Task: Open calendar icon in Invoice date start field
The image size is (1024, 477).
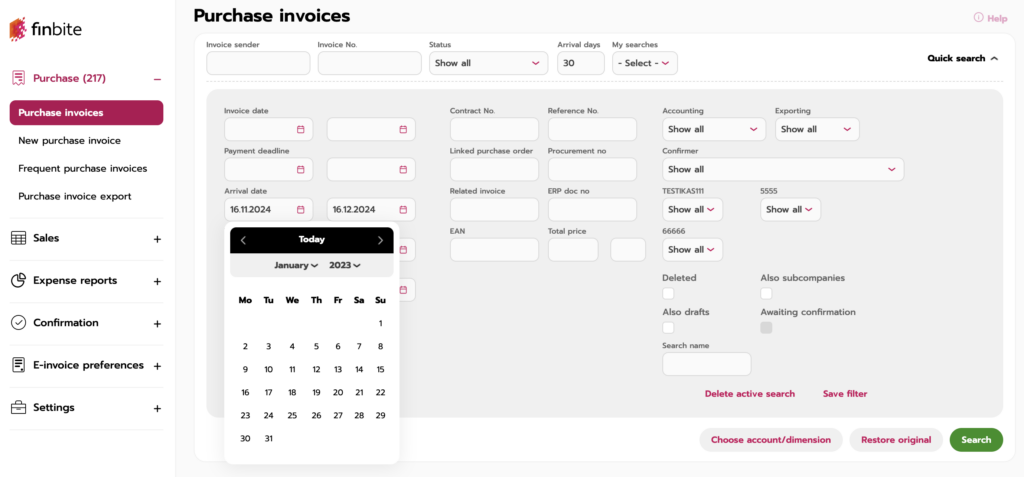Action: tap(300, 129)
